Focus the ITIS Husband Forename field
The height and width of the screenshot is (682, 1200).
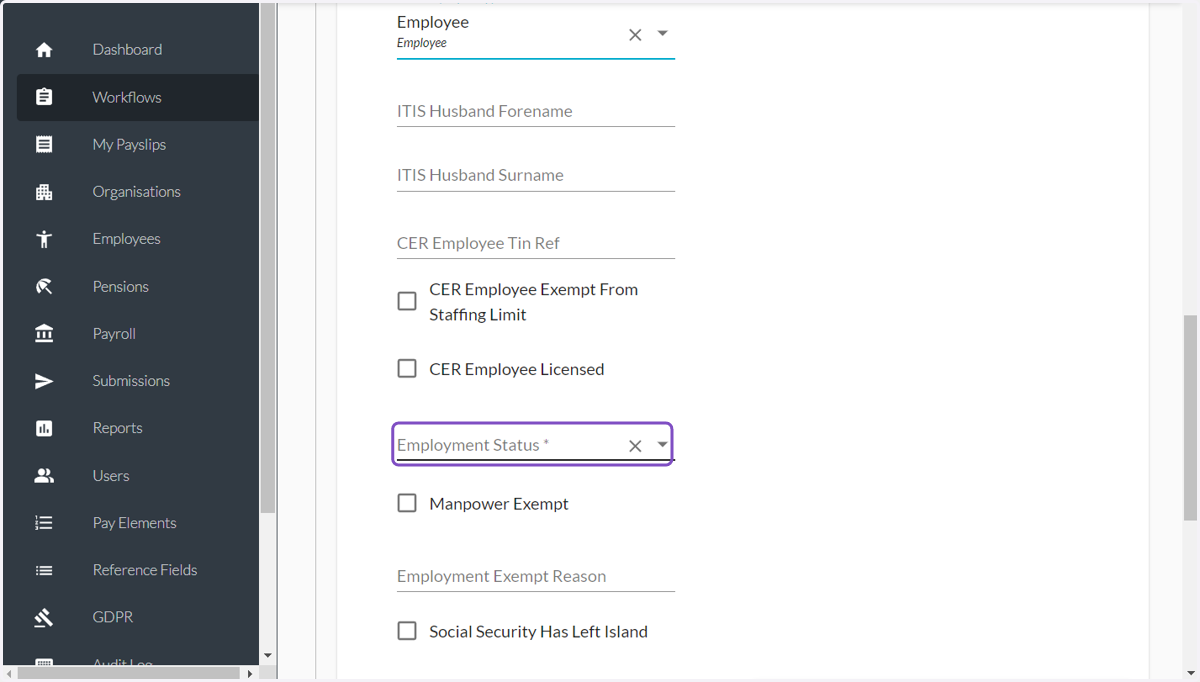pos(536,112)
